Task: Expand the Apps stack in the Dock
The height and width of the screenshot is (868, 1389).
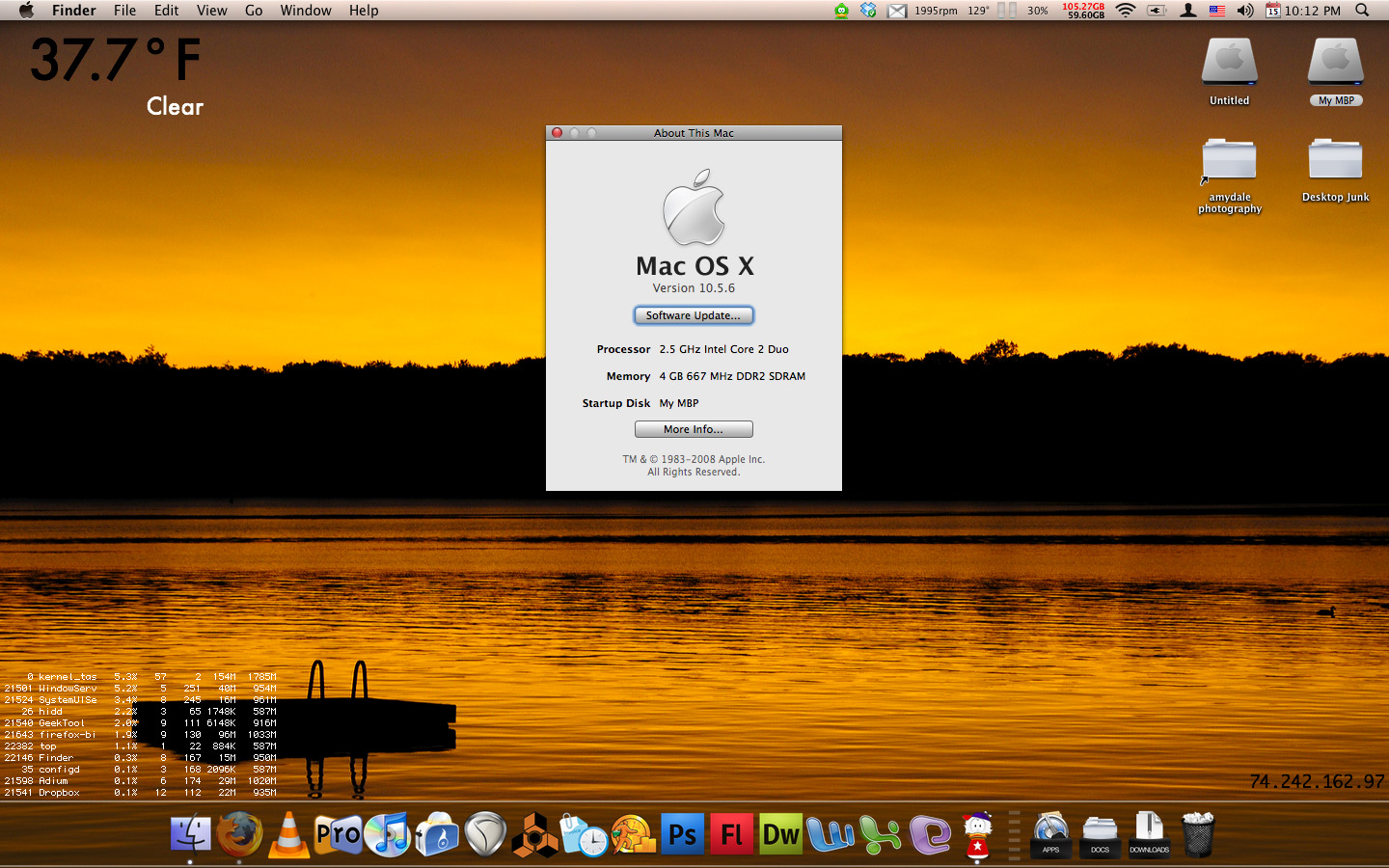Action: click(x=1051, y=834)
